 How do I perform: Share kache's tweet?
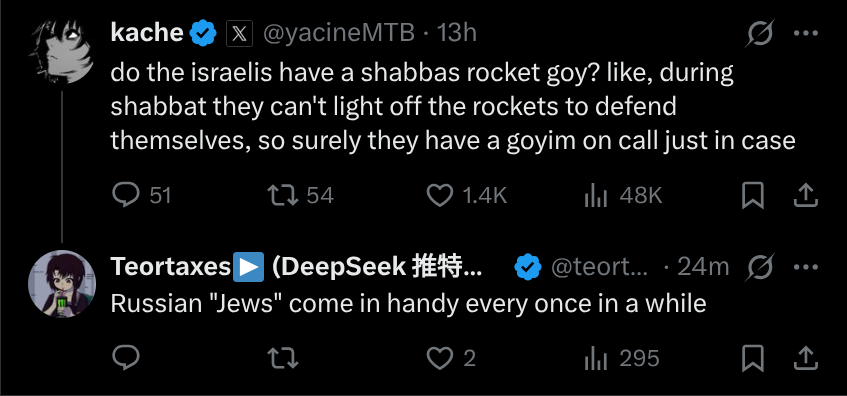point(805,195)
